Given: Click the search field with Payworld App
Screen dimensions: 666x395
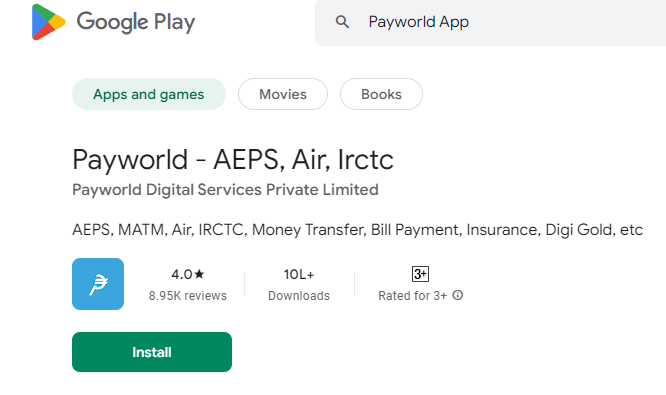Looking at the screenshot, I should [x=491, y=22].
